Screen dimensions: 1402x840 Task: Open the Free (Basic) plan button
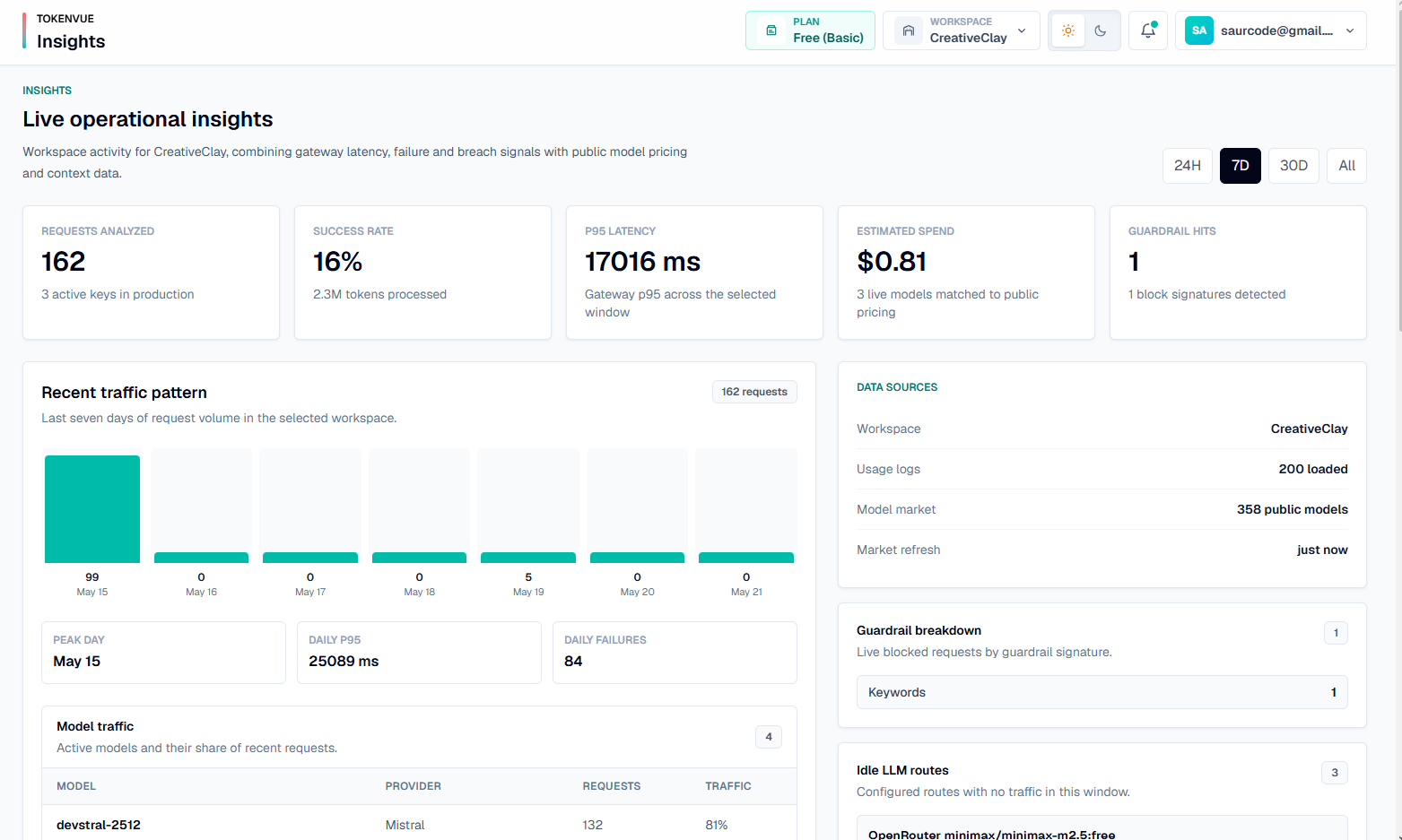pyautogui.click(x=810, y=30)
